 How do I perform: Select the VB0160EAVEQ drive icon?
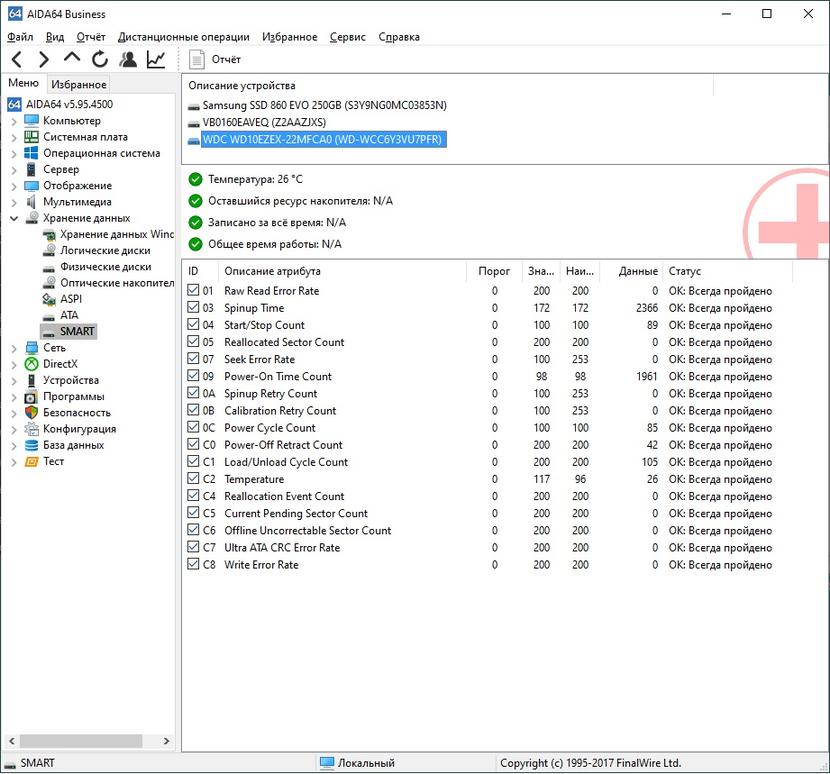[194, 123]
